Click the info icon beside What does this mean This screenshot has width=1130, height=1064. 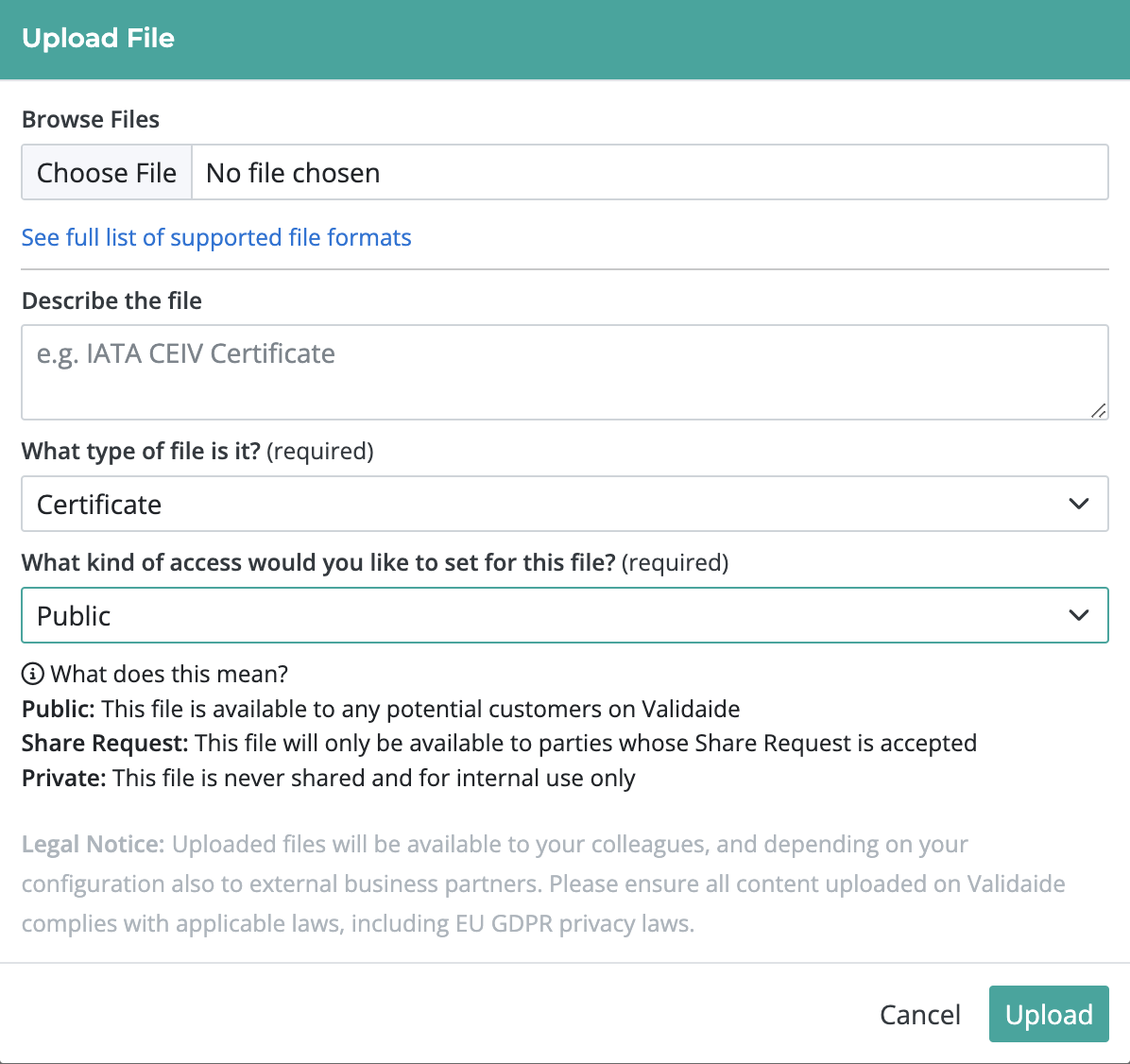tap(32, 674)
